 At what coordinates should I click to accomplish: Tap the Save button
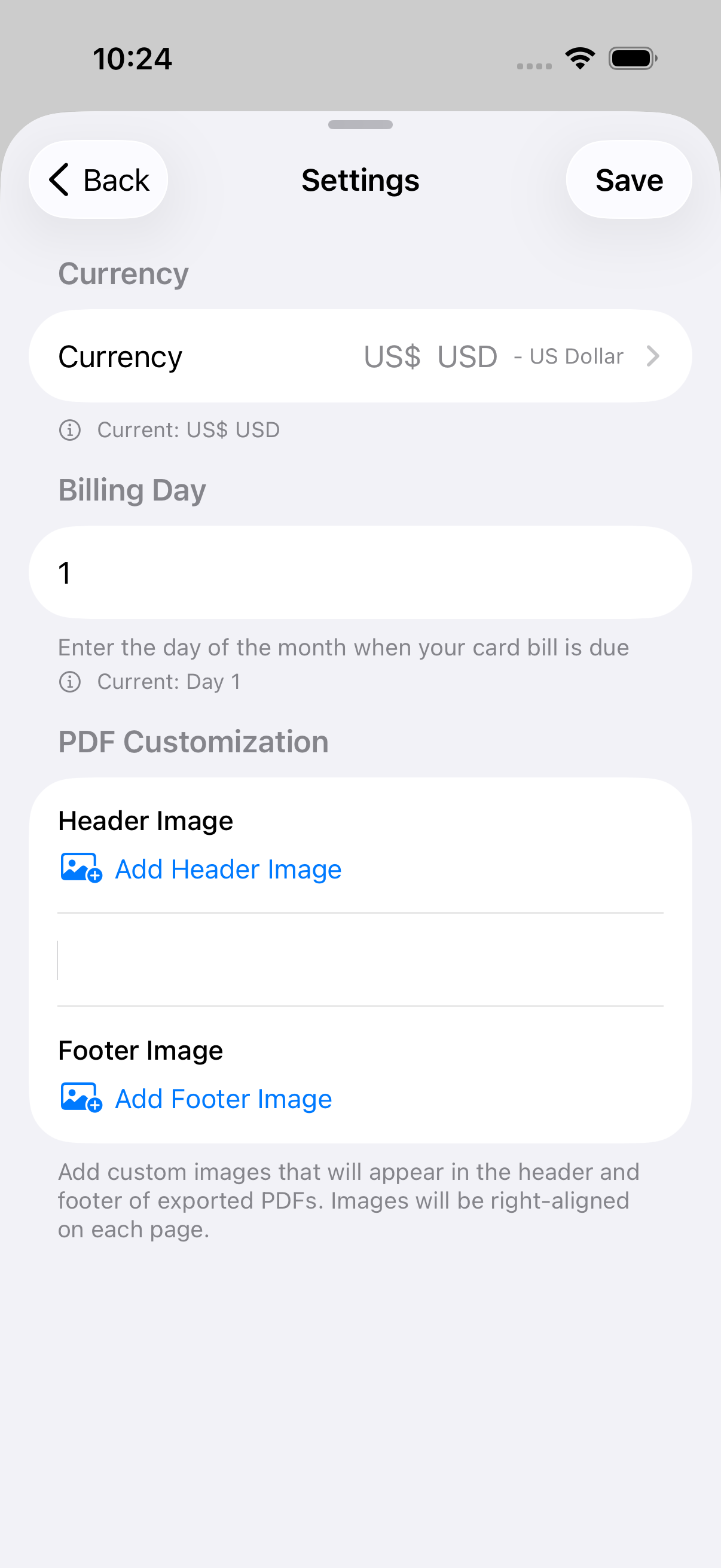629,179
